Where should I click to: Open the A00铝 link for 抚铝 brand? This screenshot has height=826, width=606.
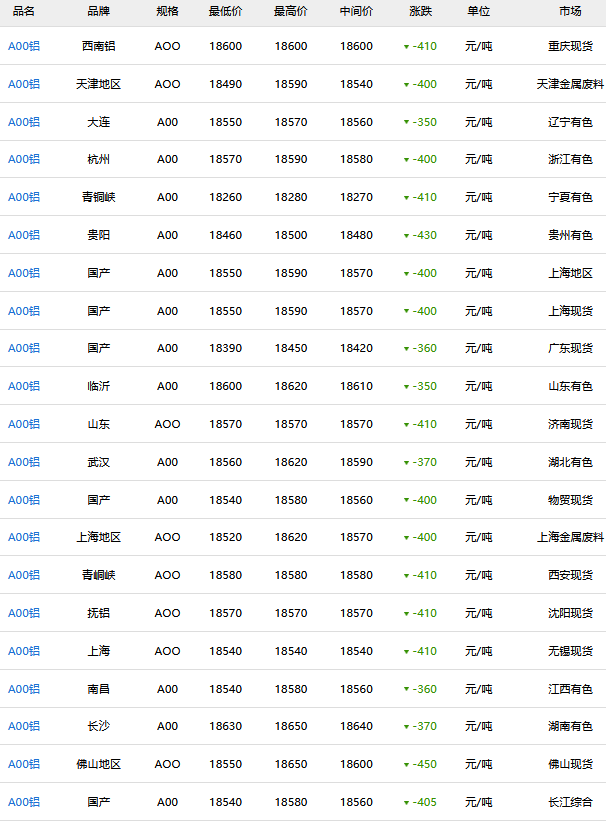coord(24,614)
